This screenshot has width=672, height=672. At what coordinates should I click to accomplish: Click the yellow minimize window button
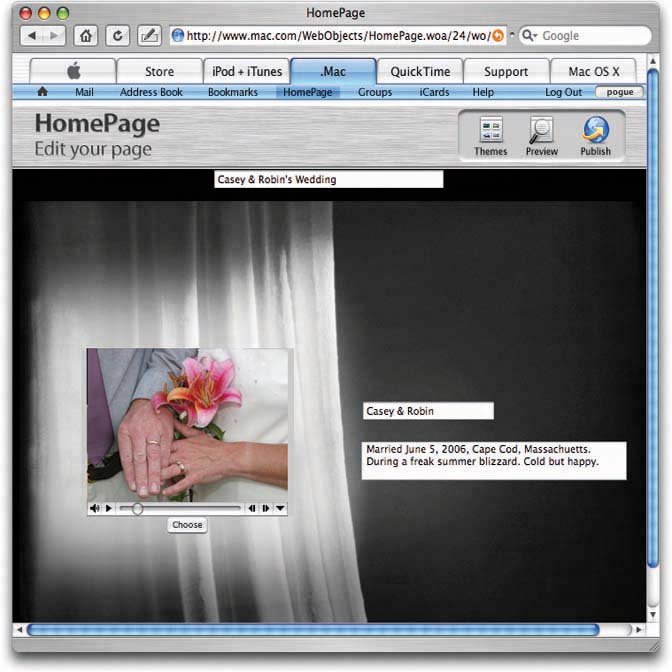click(44, 13)
